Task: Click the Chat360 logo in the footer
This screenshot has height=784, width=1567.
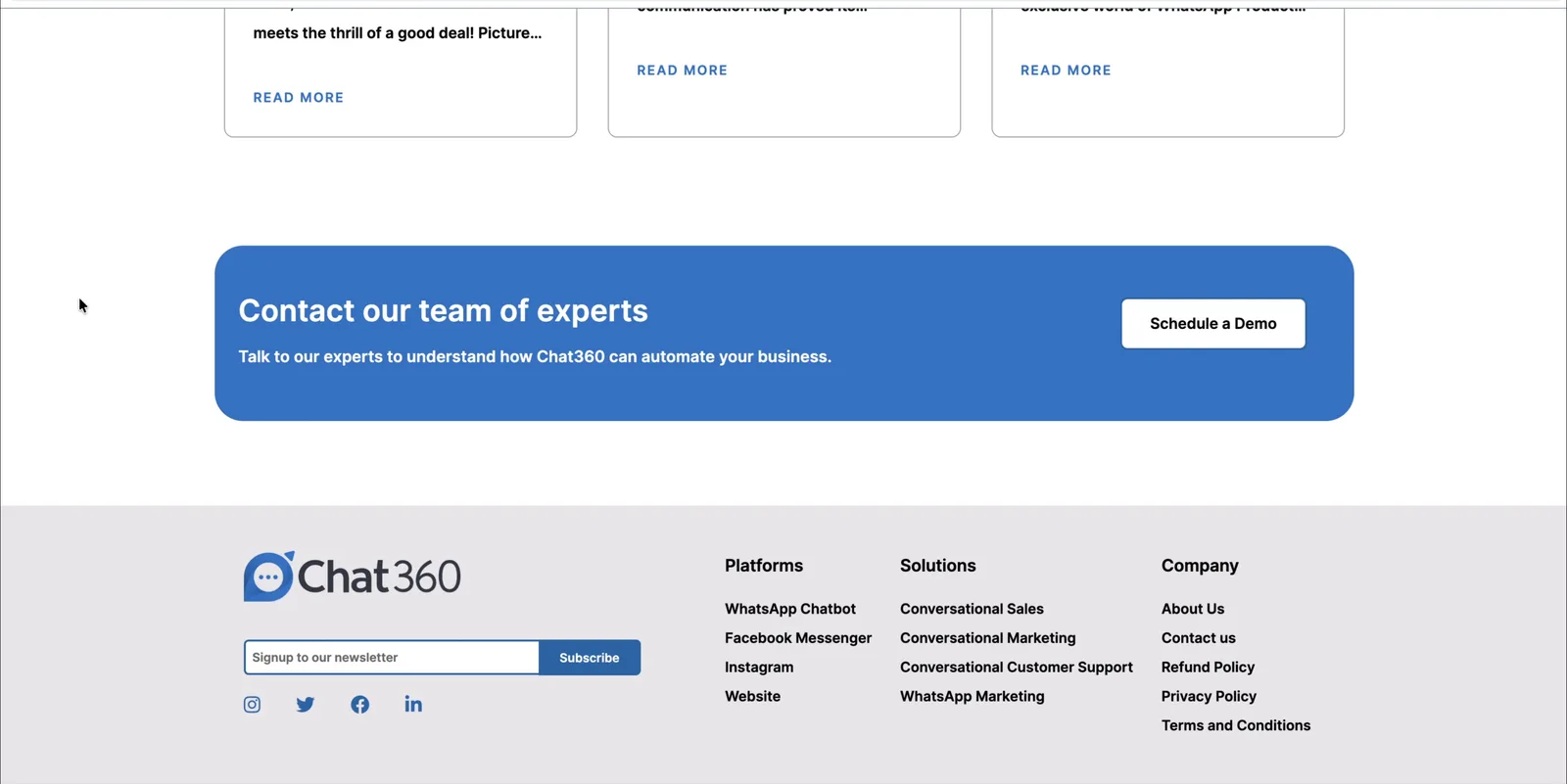Action: (x=353, y=576)
